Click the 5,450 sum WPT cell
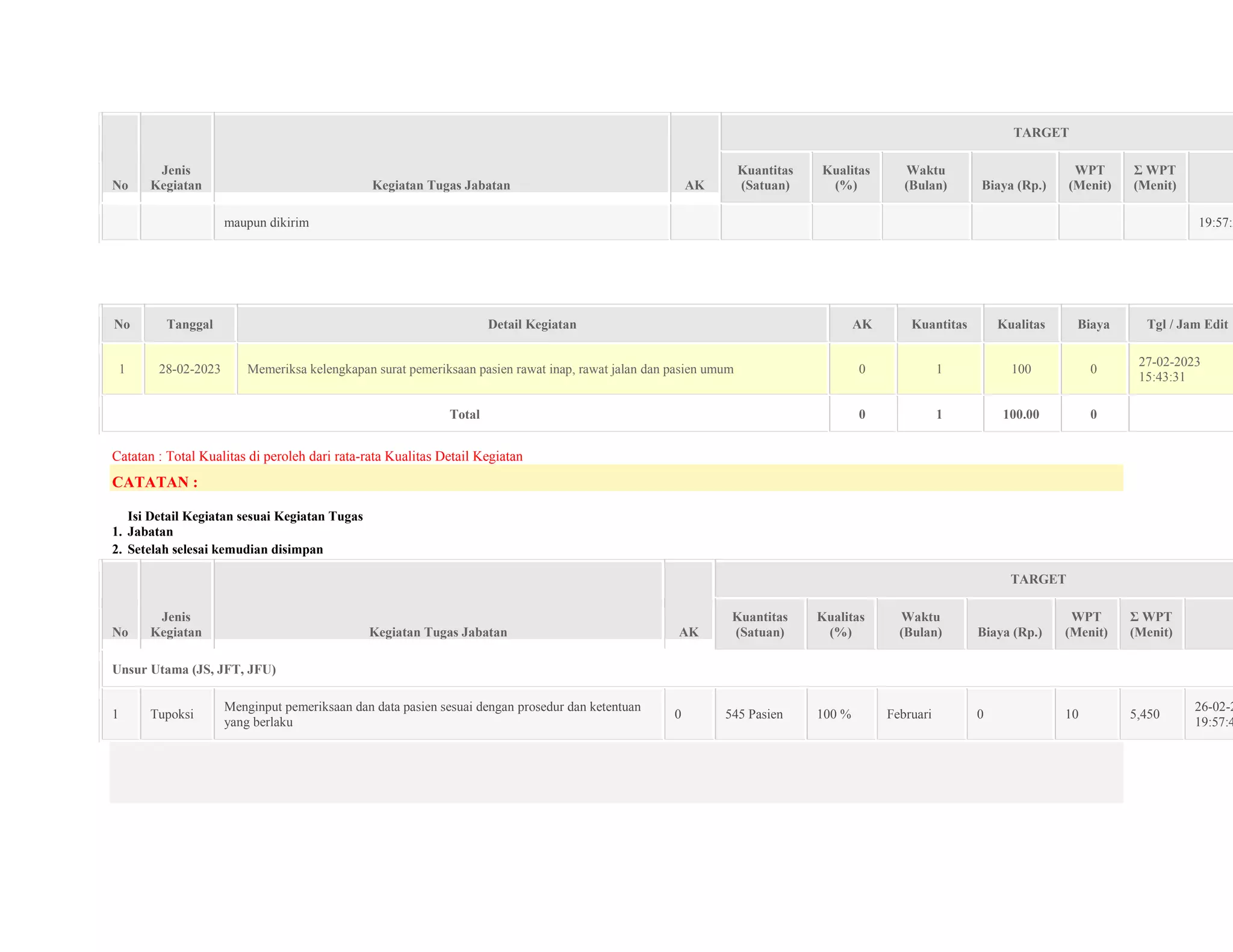 click(x=1144, y=714)
